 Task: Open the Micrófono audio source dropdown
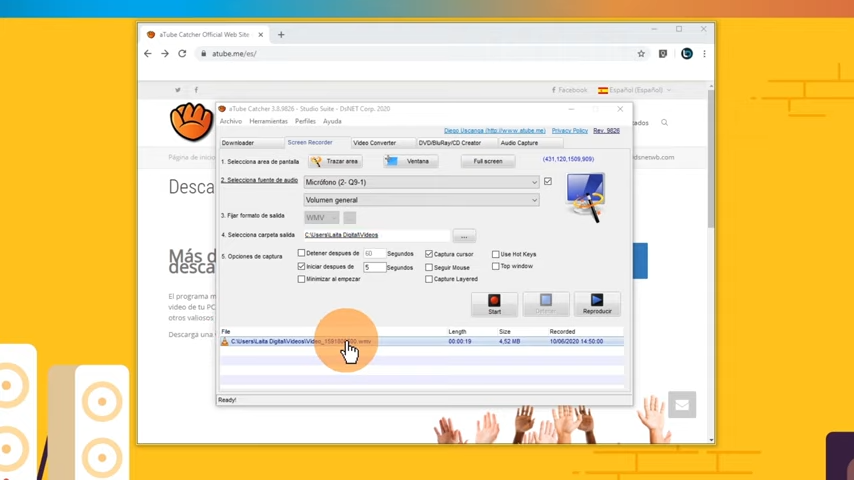[421, 182]
